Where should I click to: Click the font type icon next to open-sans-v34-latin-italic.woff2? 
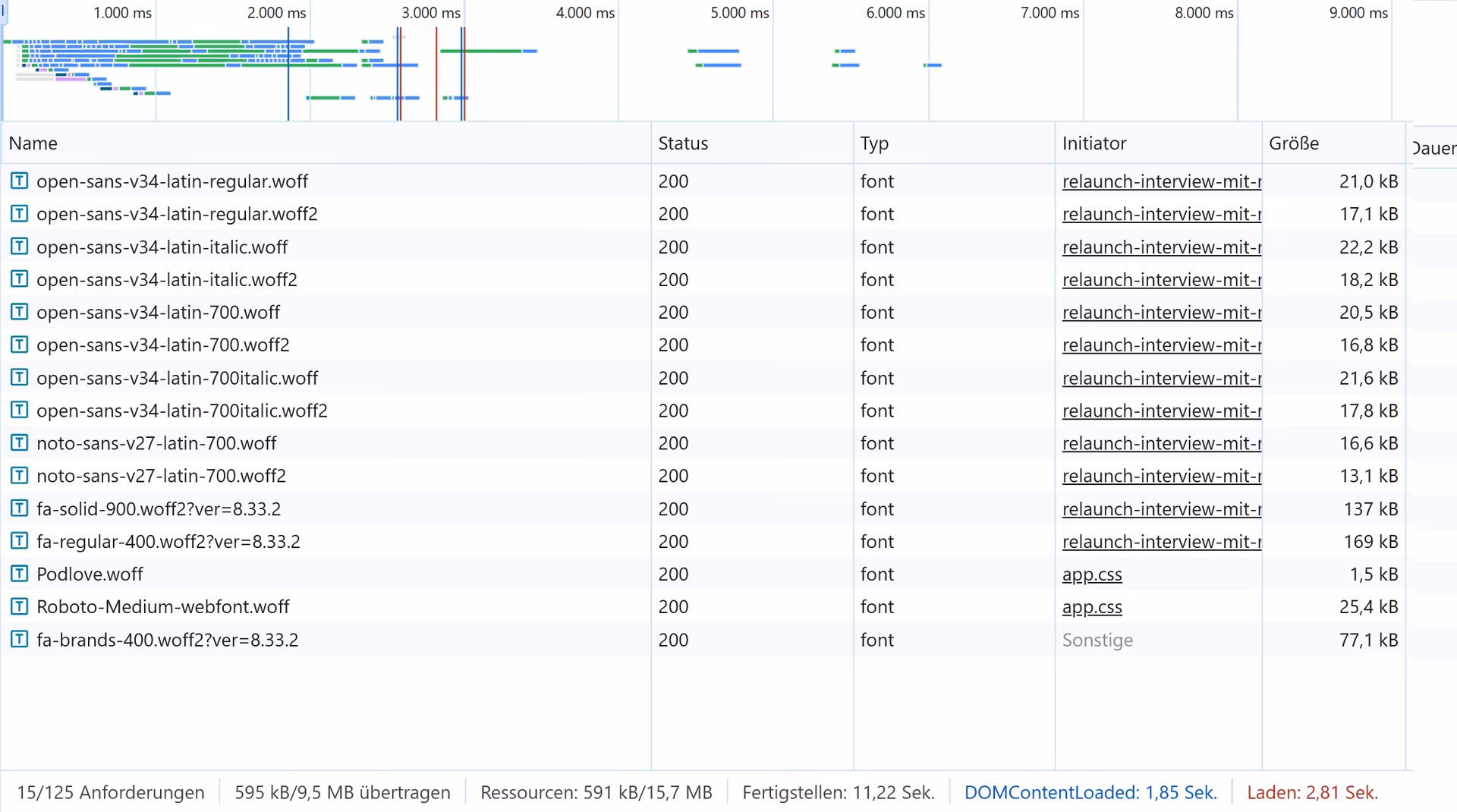pos(18,279)
